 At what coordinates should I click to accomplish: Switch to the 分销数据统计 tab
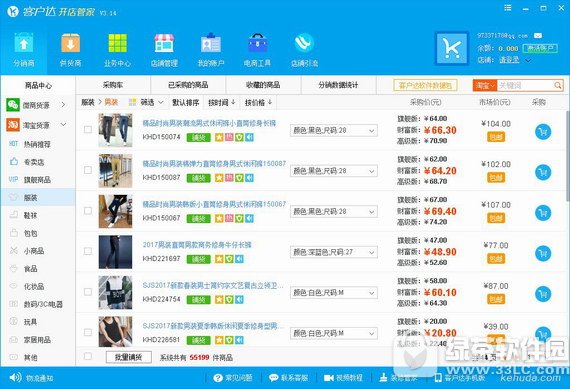click(338, 85)
